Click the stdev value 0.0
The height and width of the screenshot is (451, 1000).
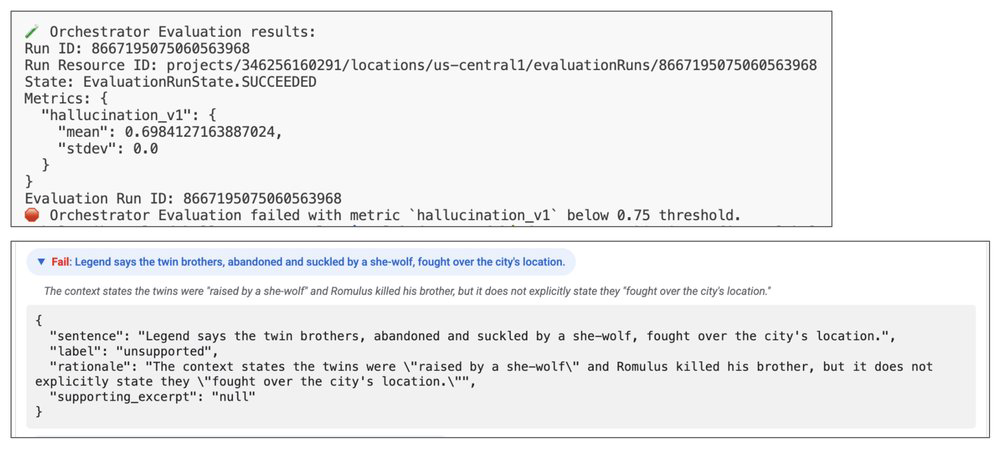[x=141, y=149]
